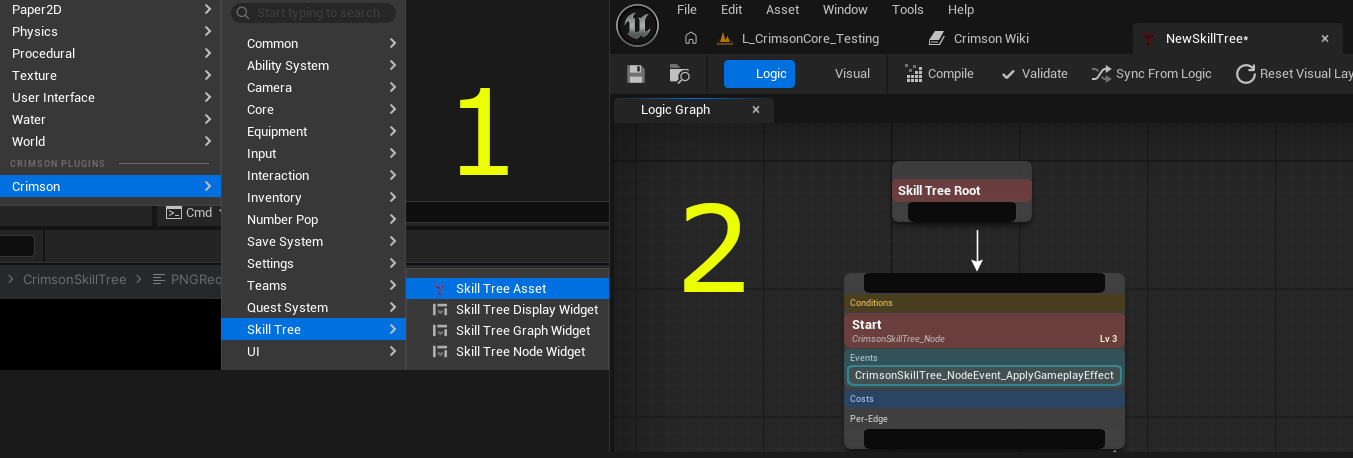Click Sync From Logic button
Viewport: 1353px width, 458px height.
(x=1151, y=74)
